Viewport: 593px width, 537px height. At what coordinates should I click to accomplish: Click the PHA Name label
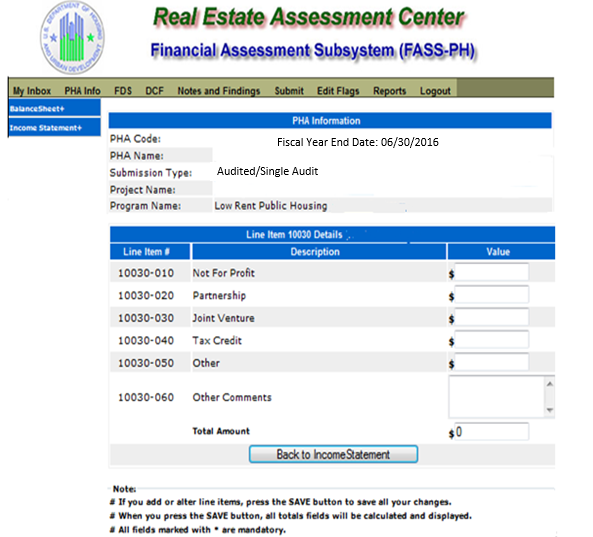pos(137,155)
